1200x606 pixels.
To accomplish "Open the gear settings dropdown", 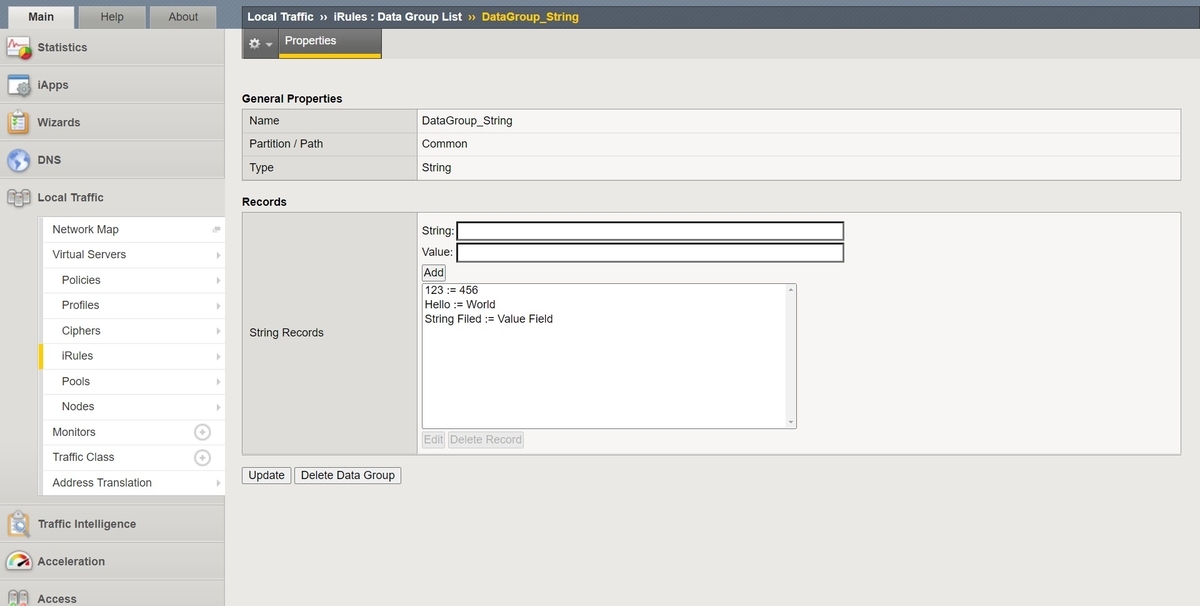I will point(260,44).
